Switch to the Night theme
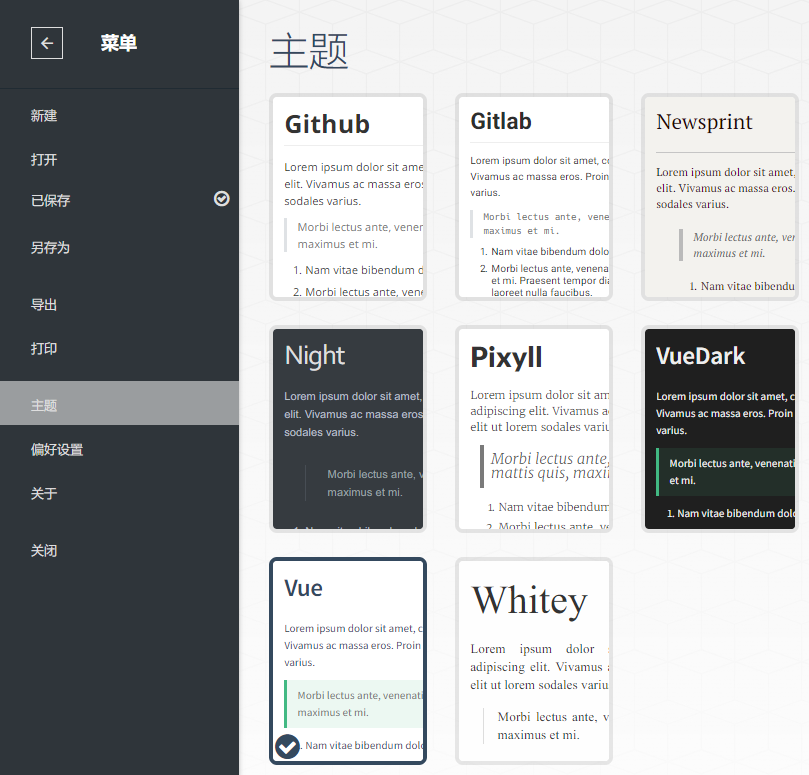 (348, 429)
